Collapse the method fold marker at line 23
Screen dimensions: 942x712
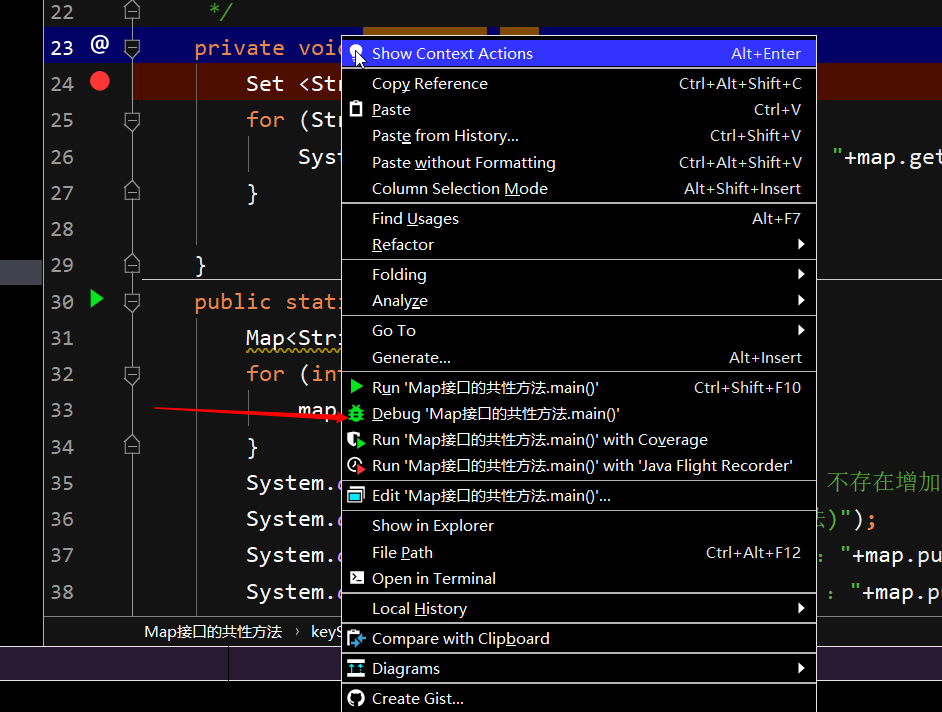(132, 47)
